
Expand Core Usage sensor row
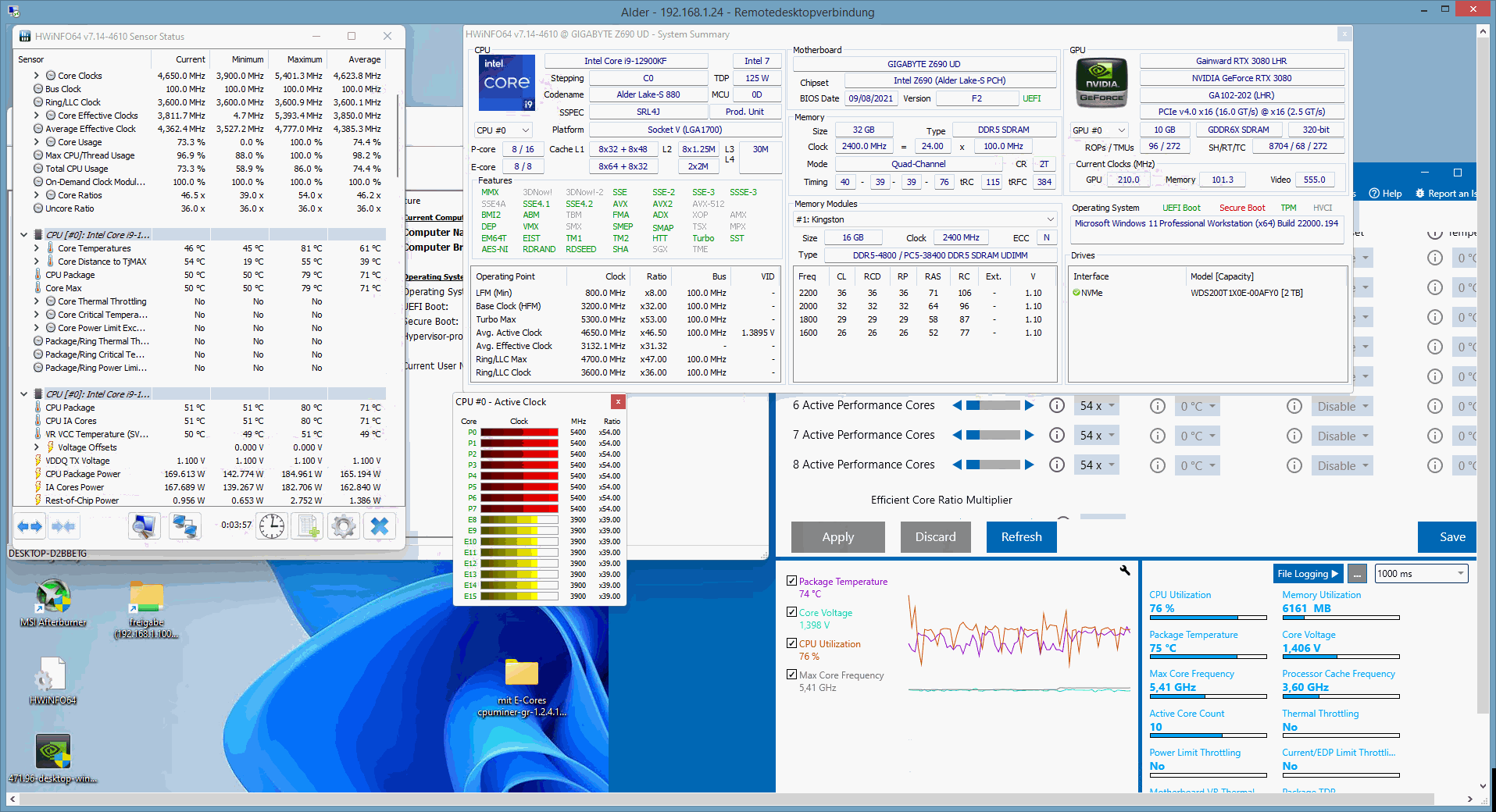[36, 142]
